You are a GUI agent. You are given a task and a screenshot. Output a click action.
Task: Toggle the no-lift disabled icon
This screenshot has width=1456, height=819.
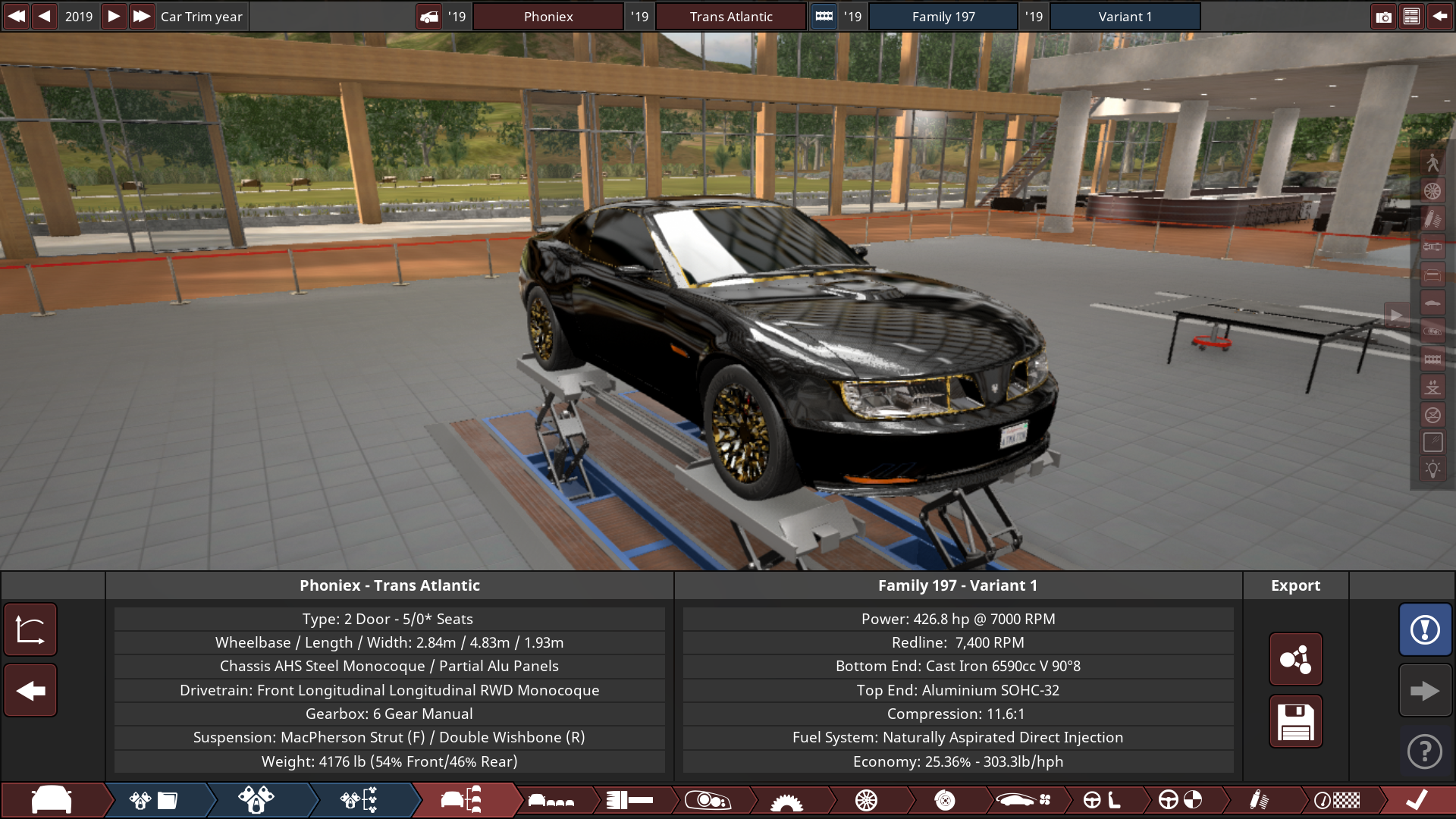[x=1432, y=415]
